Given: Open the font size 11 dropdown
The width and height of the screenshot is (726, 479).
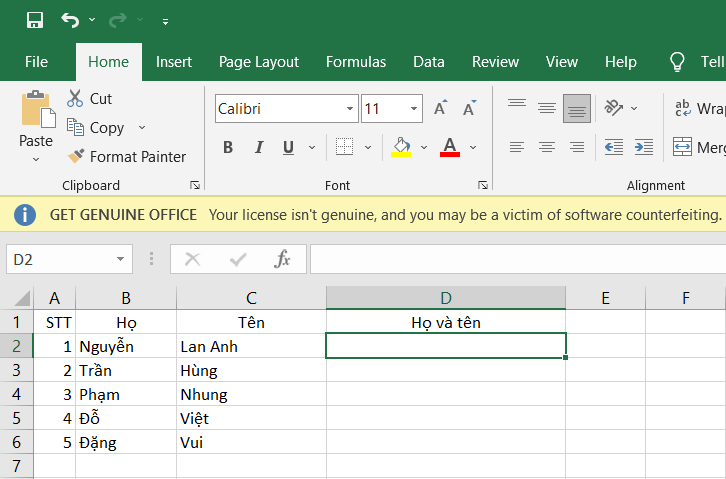Looking at the screenshot, I should click(414, 109).
